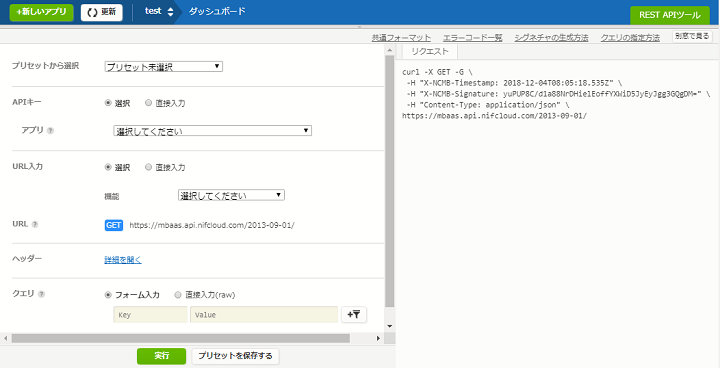Click the 更新 refresh button
The image size is (720, 368).
pyautogui.click(x=101, y=12)
